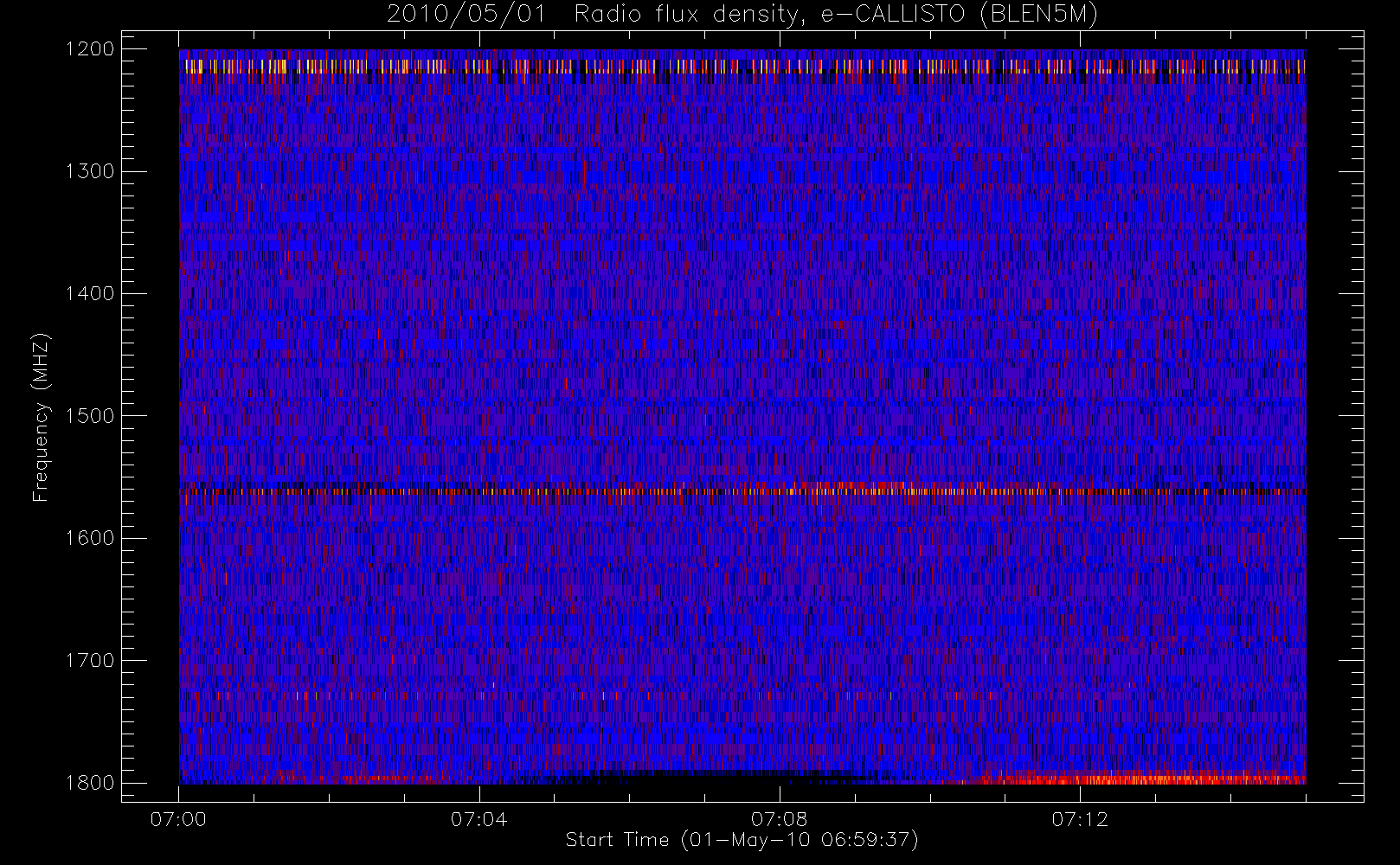Select the 1400 frequency tick label
1400x865 pixels.
(x=90, y=293)
